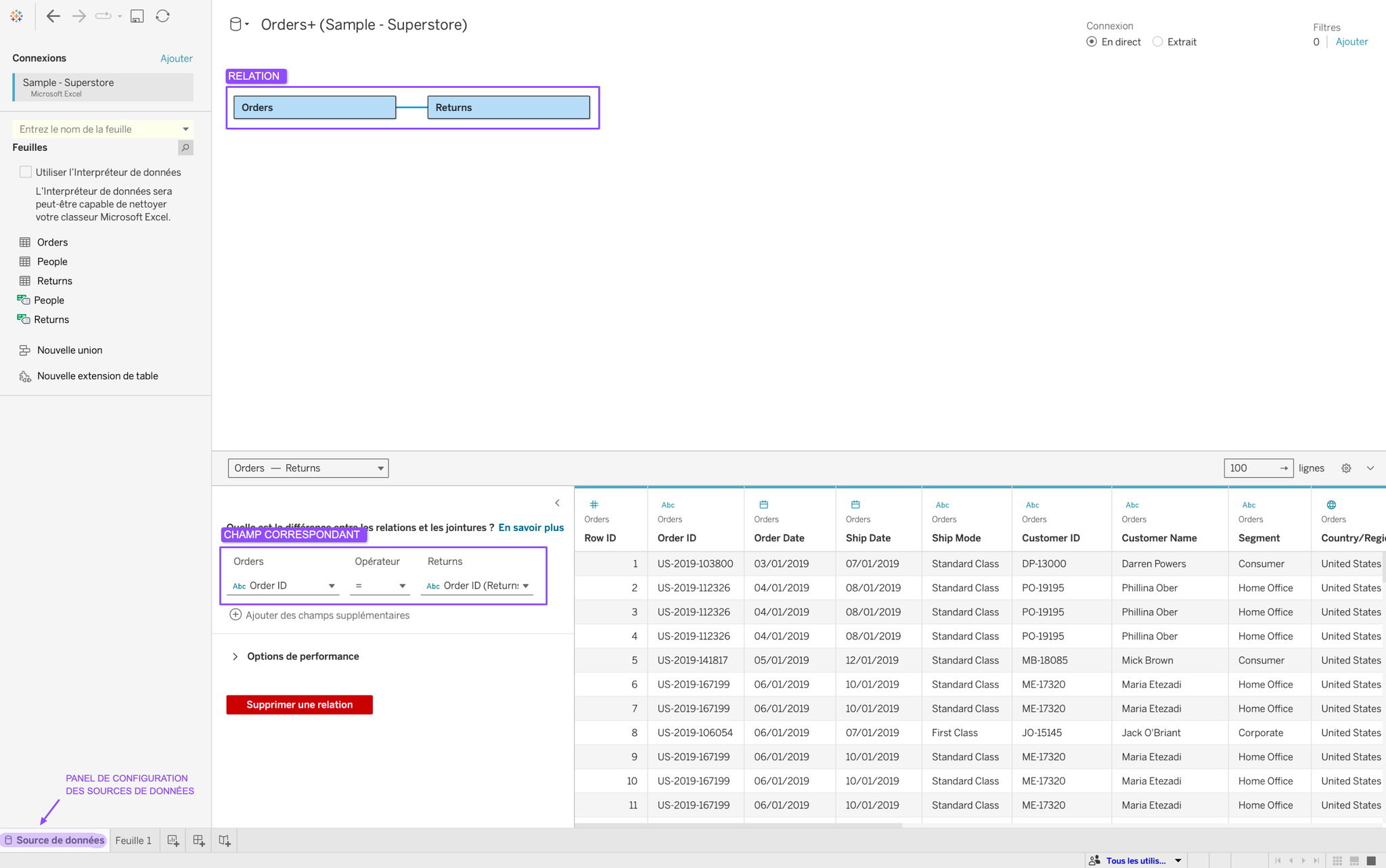
Task: Click the sheet search magnifier icon
Action: click(x=185, y=147)
